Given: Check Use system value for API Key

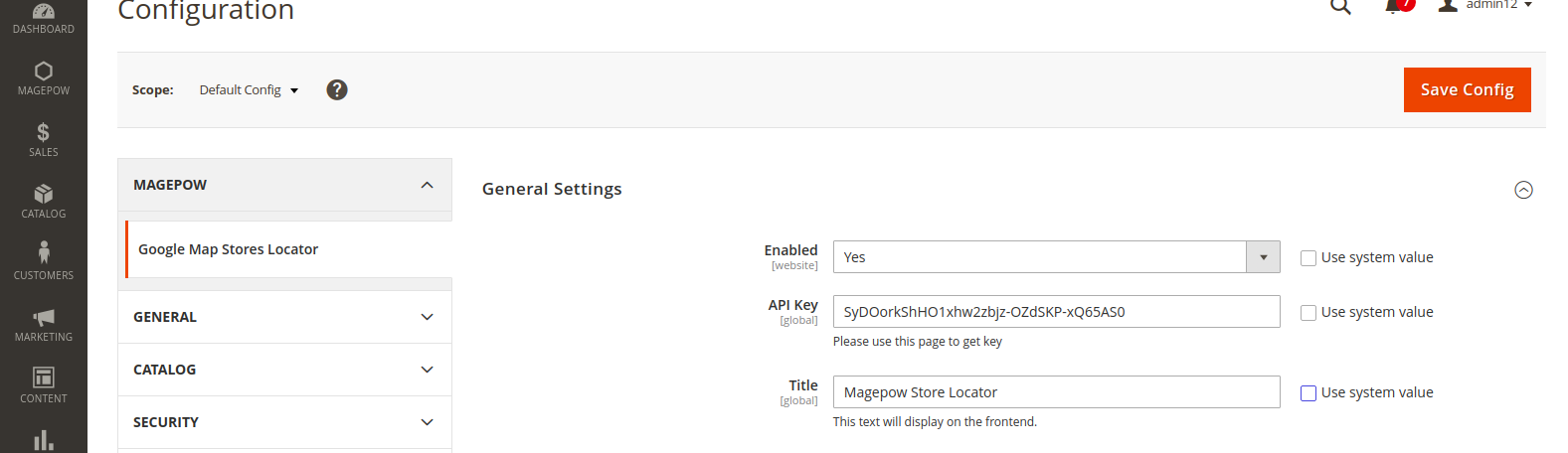Looking at the screenshot, I should (x=1308, y=313).
